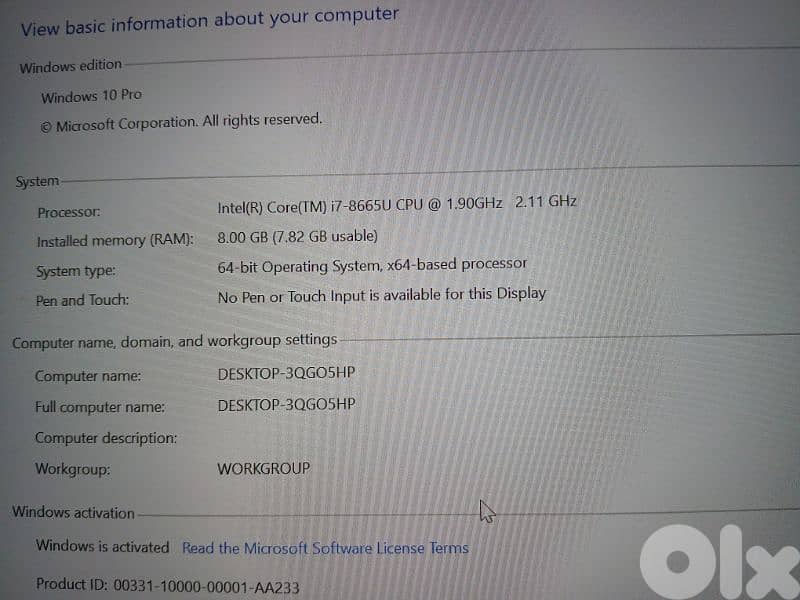This screenshot has width=800, height=600.
Task: Click the Windows activation section header
Action: tap(72, 512)
